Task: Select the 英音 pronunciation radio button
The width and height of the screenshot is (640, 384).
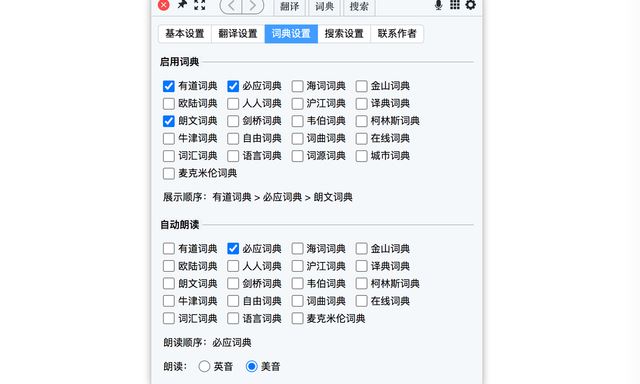Action: point(204,366)
